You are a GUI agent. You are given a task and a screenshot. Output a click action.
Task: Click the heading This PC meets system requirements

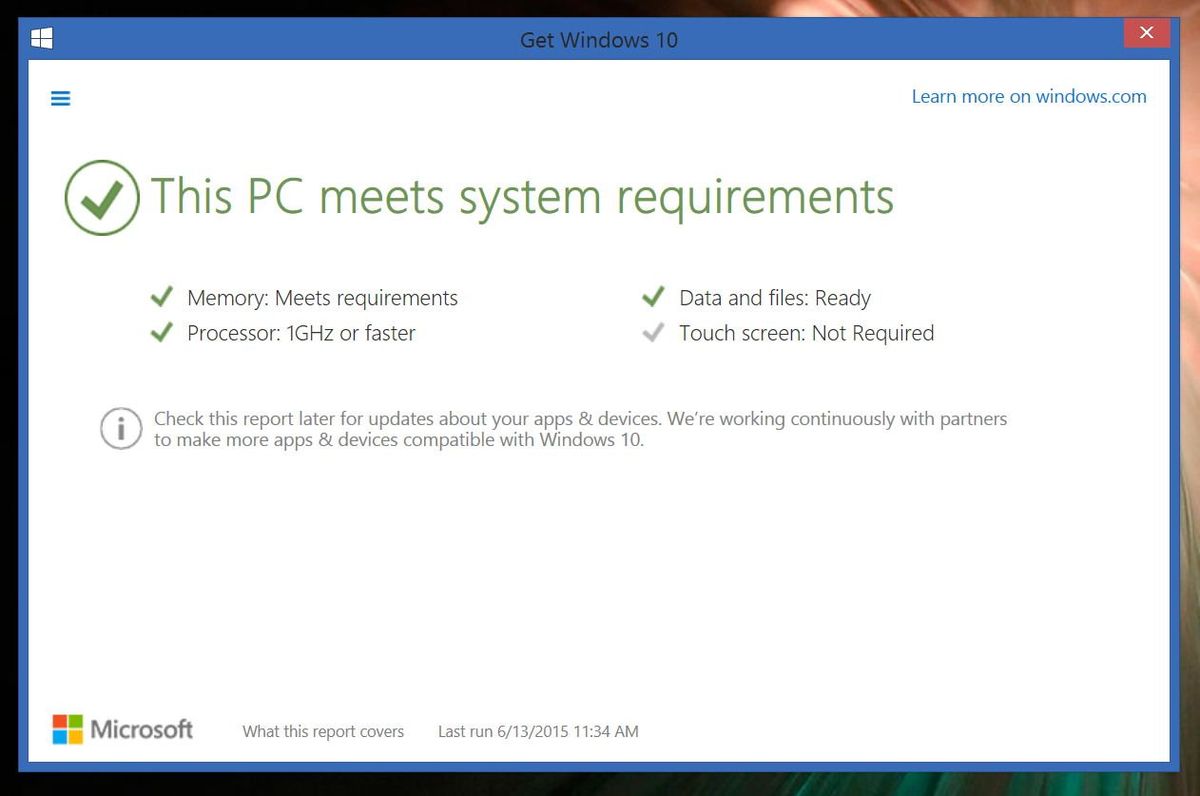tap(522, 197)
